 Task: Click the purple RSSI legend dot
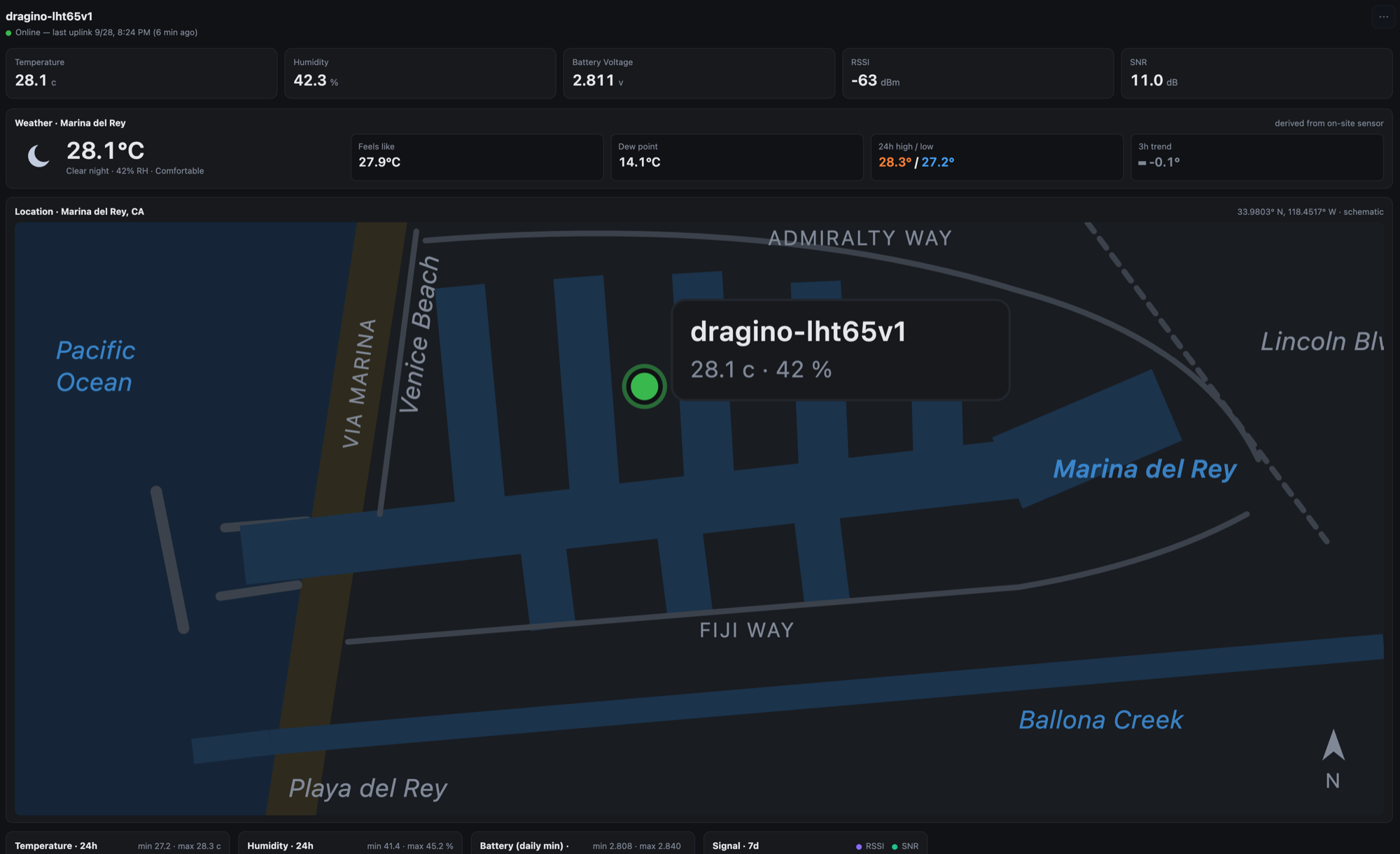859,846
